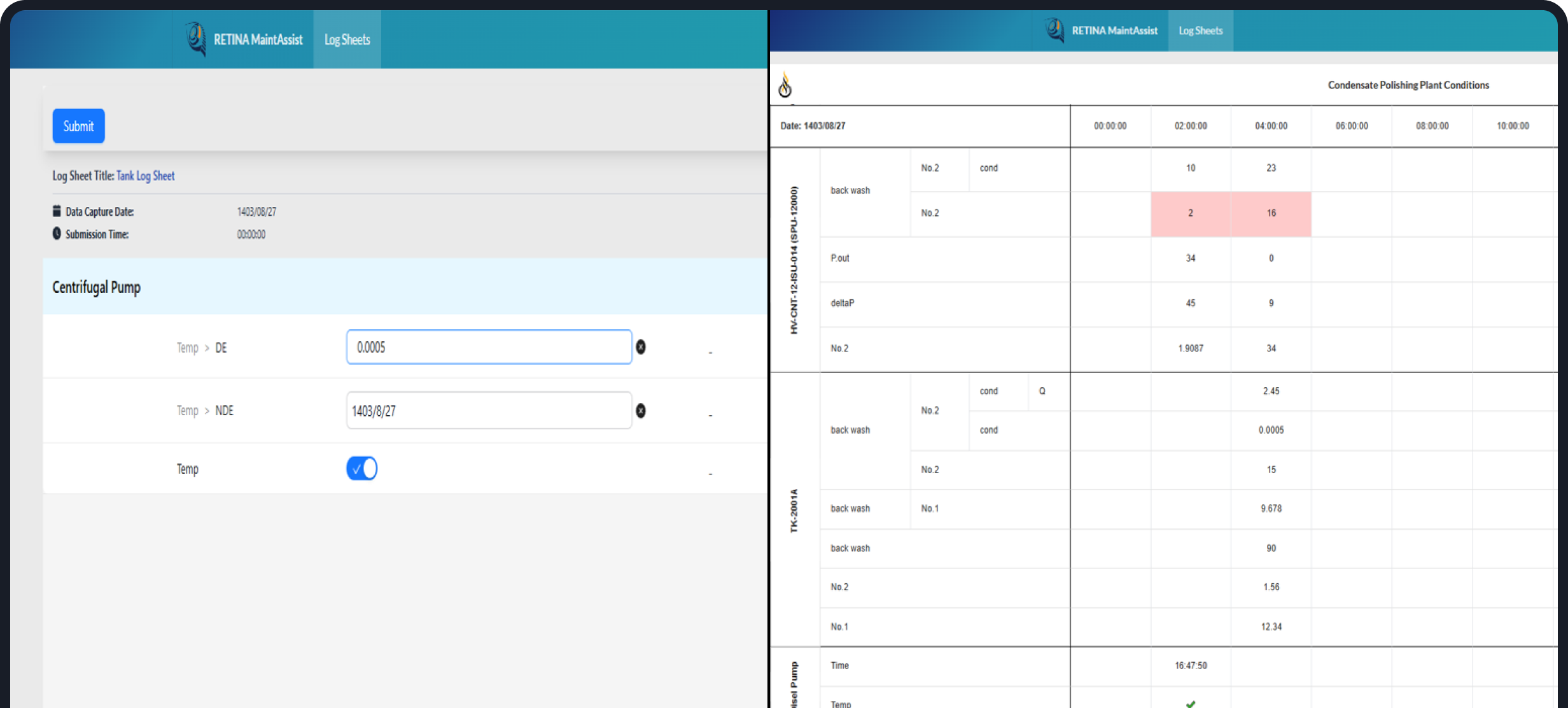Click the RETINA logo in right header
Viewport: 1568px width, 708px height.
[1054, 30]
